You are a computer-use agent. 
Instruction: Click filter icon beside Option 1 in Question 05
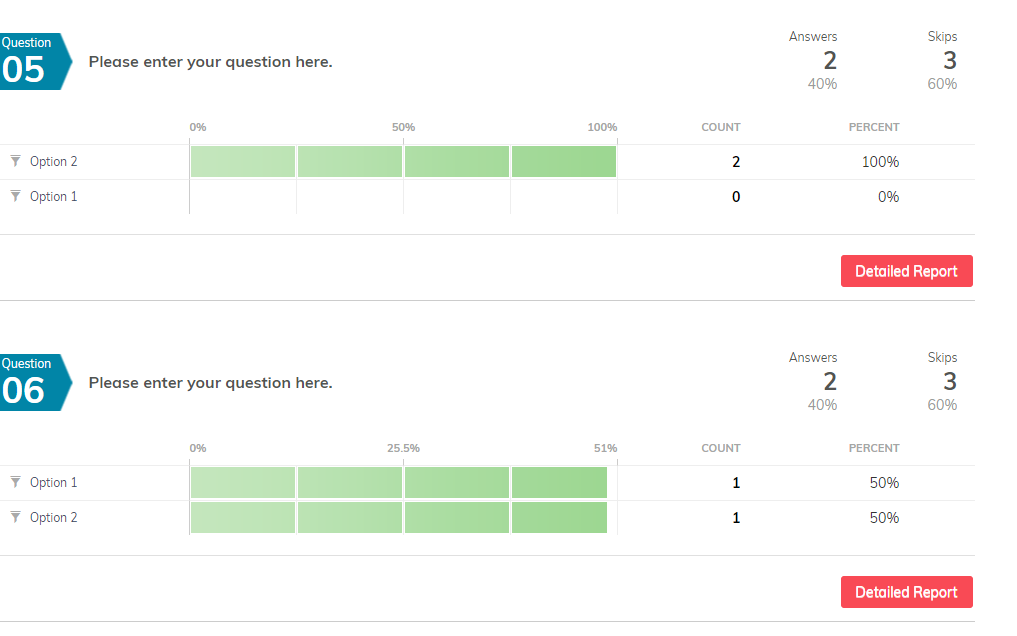click(15, 196)
